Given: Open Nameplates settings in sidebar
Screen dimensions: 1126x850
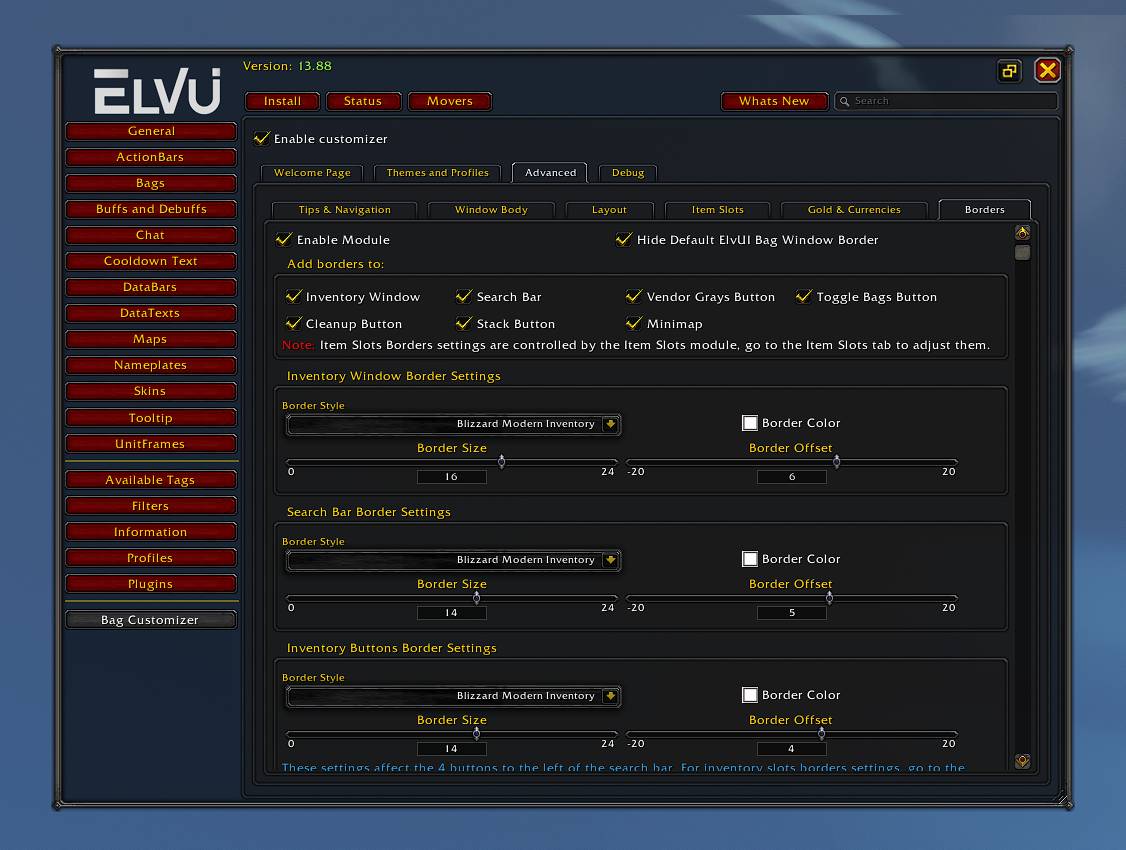Looking at the screenshot, I should pyautogui.click(x=151, y=365).
